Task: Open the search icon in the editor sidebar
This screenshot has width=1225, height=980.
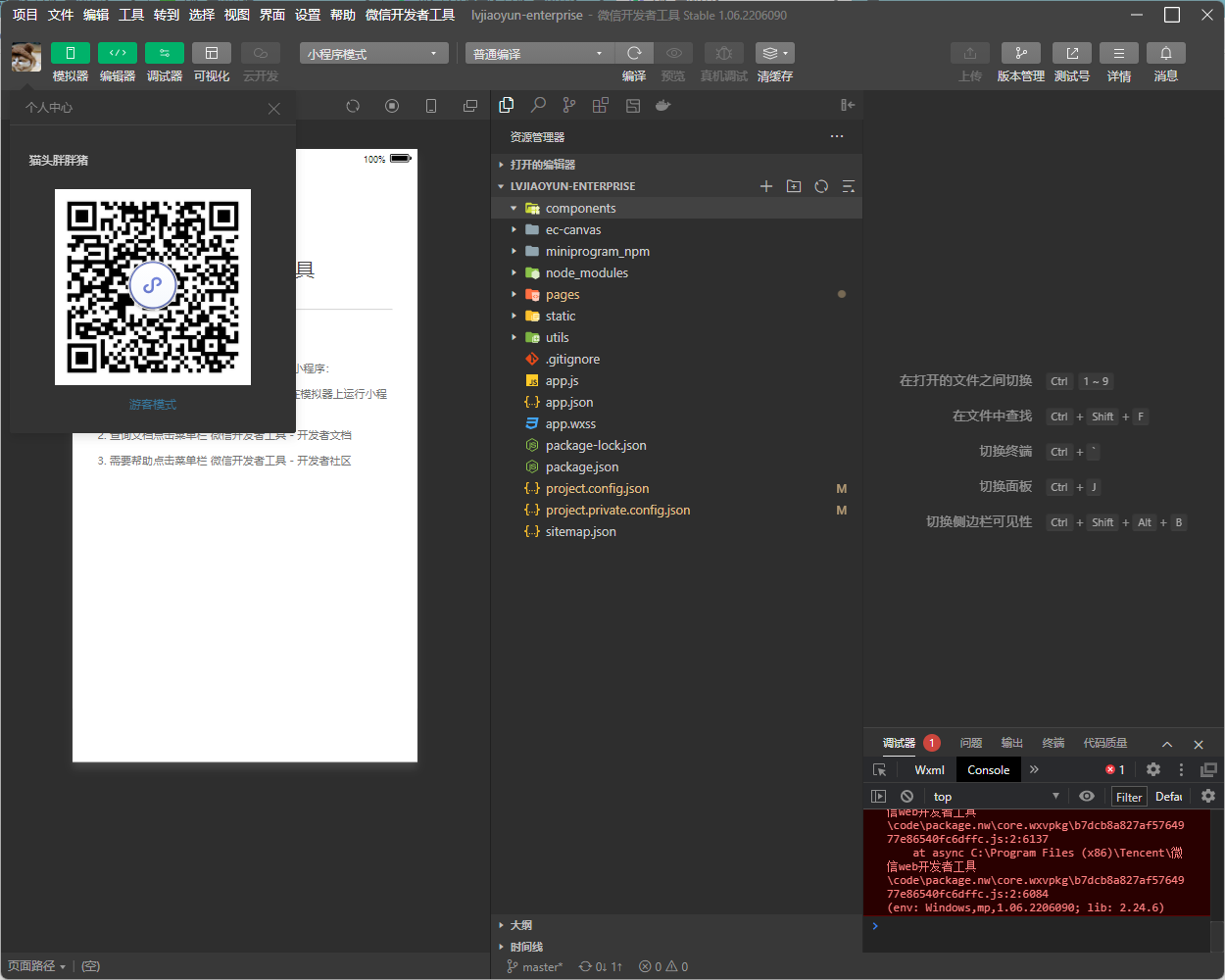Action: point(538,105)
